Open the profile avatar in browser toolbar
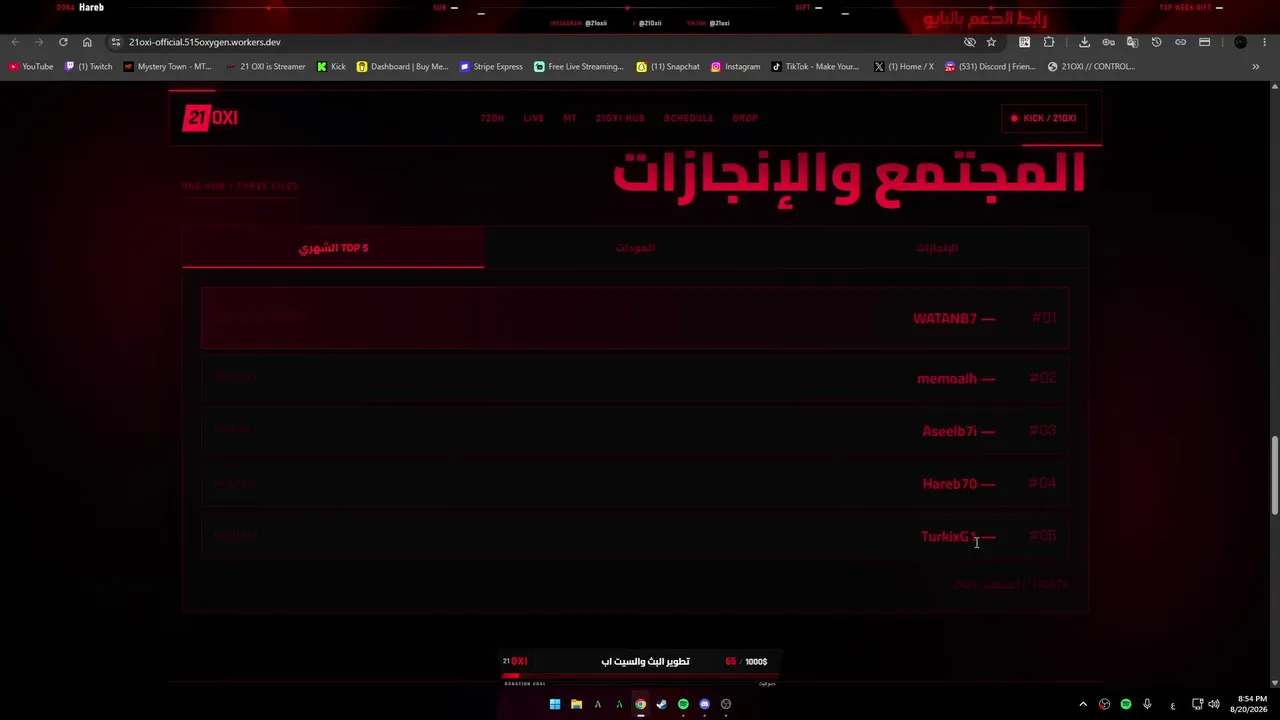The width and height of the screenshot is (1280, 720). (x=1241, y=42)
